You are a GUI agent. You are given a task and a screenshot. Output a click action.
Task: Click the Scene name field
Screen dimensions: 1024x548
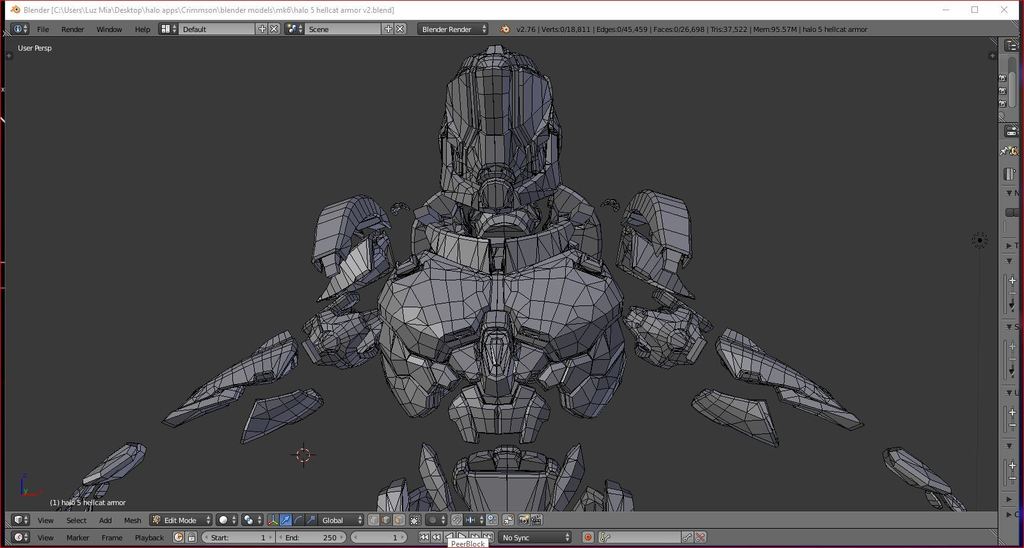pos(344,29)
